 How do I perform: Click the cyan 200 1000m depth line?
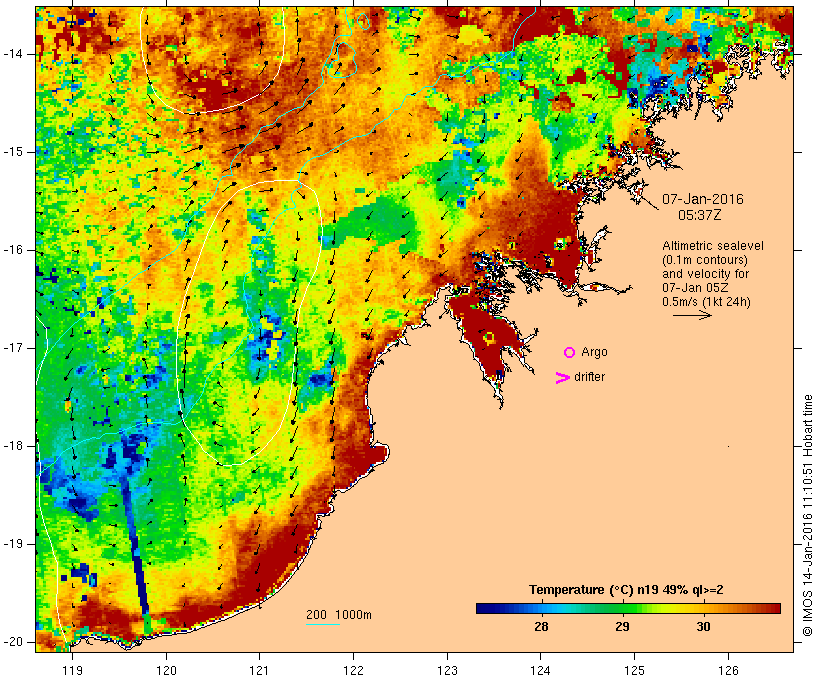click(x=323, y=624)
